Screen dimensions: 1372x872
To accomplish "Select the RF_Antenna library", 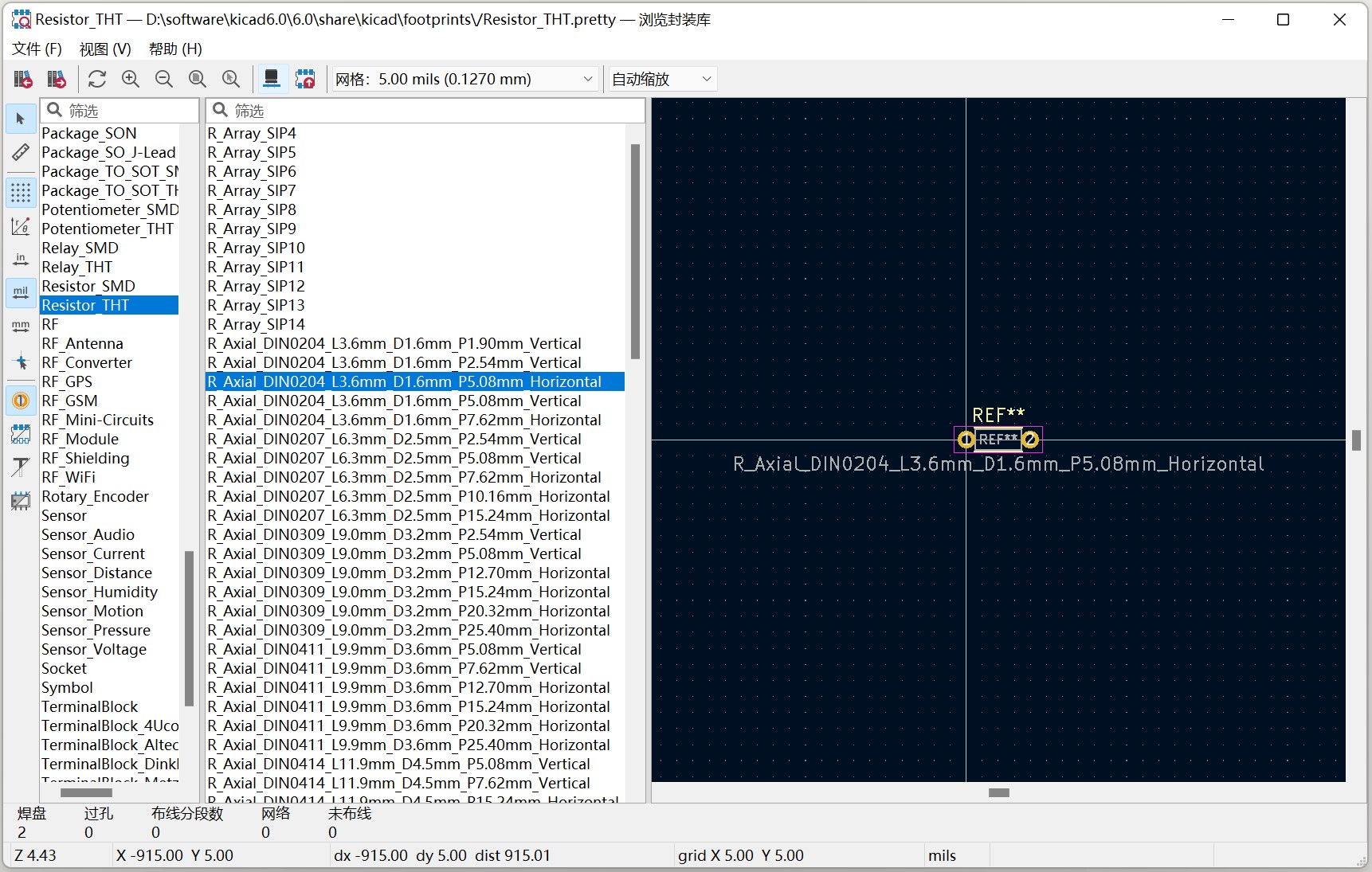I will pos(109,343).
